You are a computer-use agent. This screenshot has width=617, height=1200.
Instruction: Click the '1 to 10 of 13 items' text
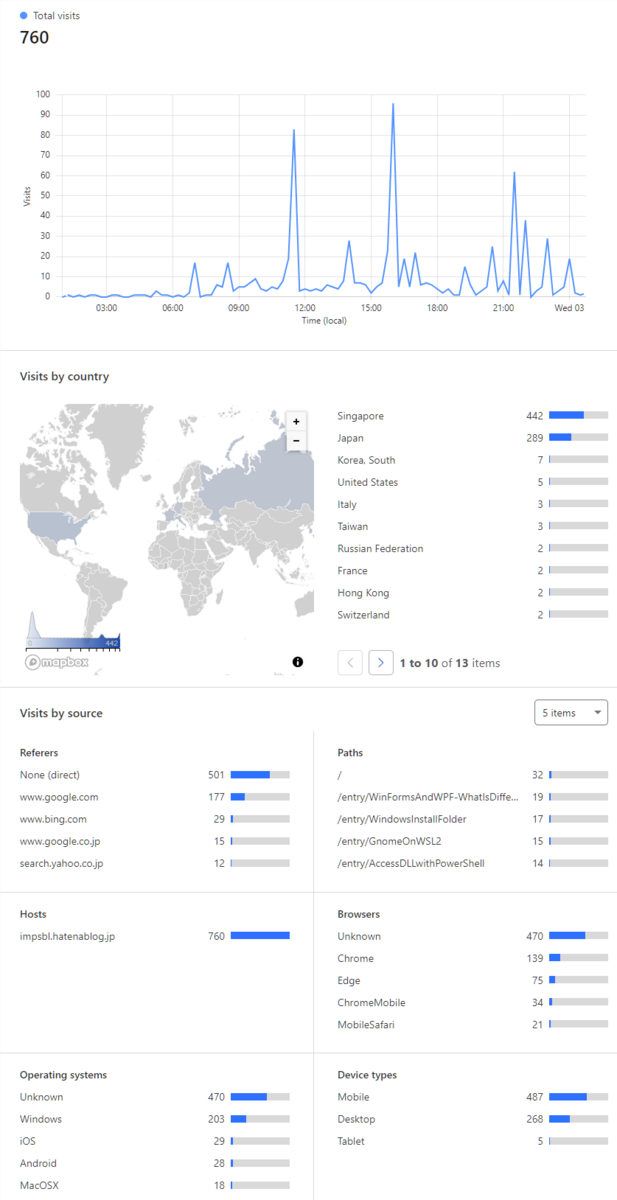pos(450,663)
